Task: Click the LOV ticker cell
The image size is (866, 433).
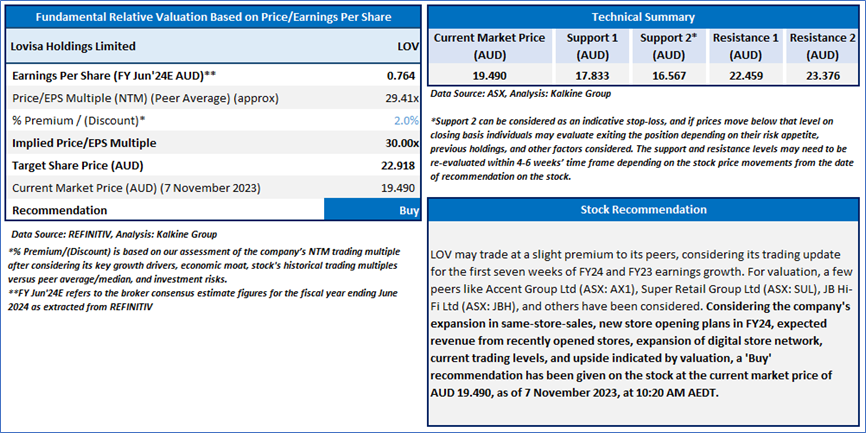Action: [408, 46]
